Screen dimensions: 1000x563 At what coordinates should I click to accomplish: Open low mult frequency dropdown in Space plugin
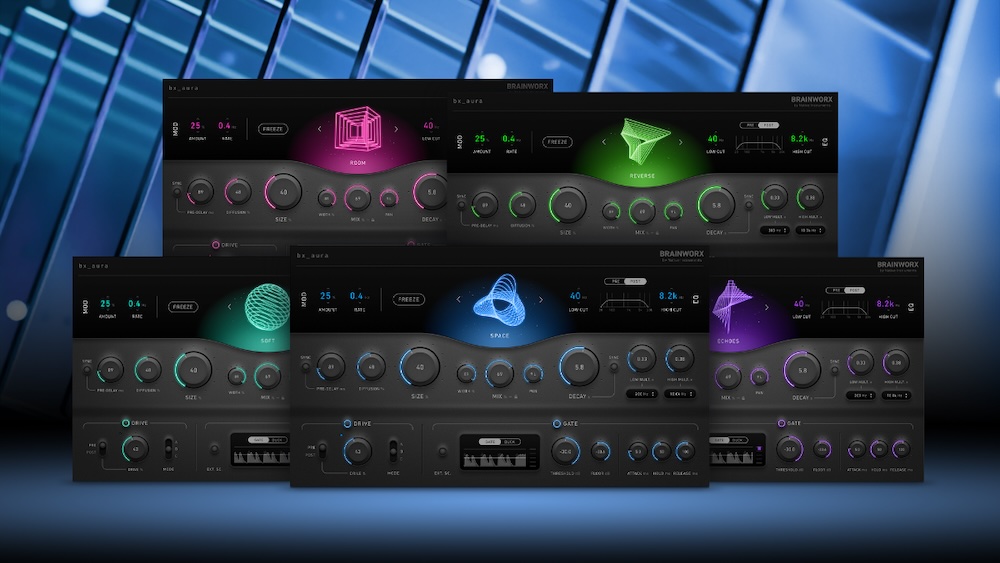(642, 394)
